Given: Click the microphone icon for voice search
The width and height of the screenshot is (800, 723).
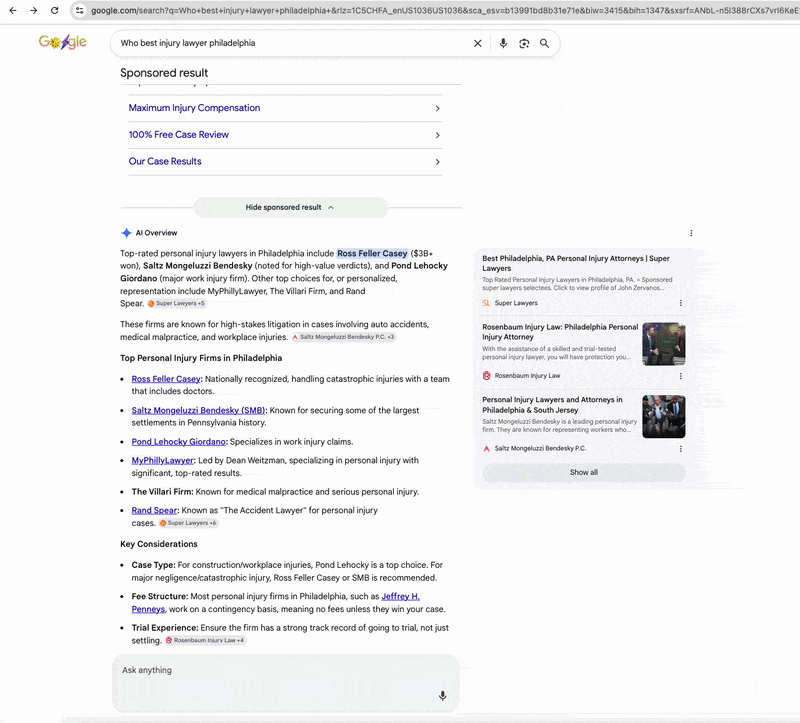Looking at the screenshot, I should click(x=503, y=43).
